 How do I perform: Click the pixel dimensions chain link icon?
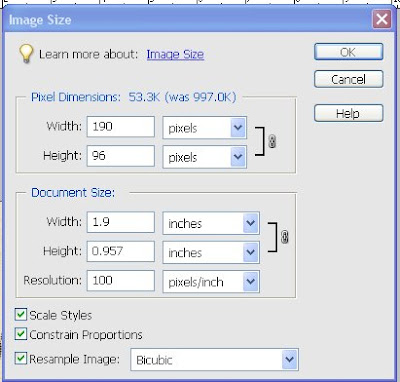click(x=272, y=142)
